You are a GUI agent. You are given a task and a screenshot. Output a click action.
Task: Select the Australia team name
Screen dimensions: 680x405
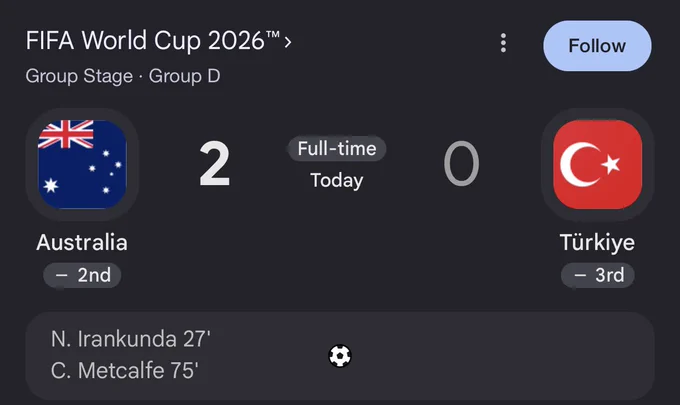pos(82,242)
